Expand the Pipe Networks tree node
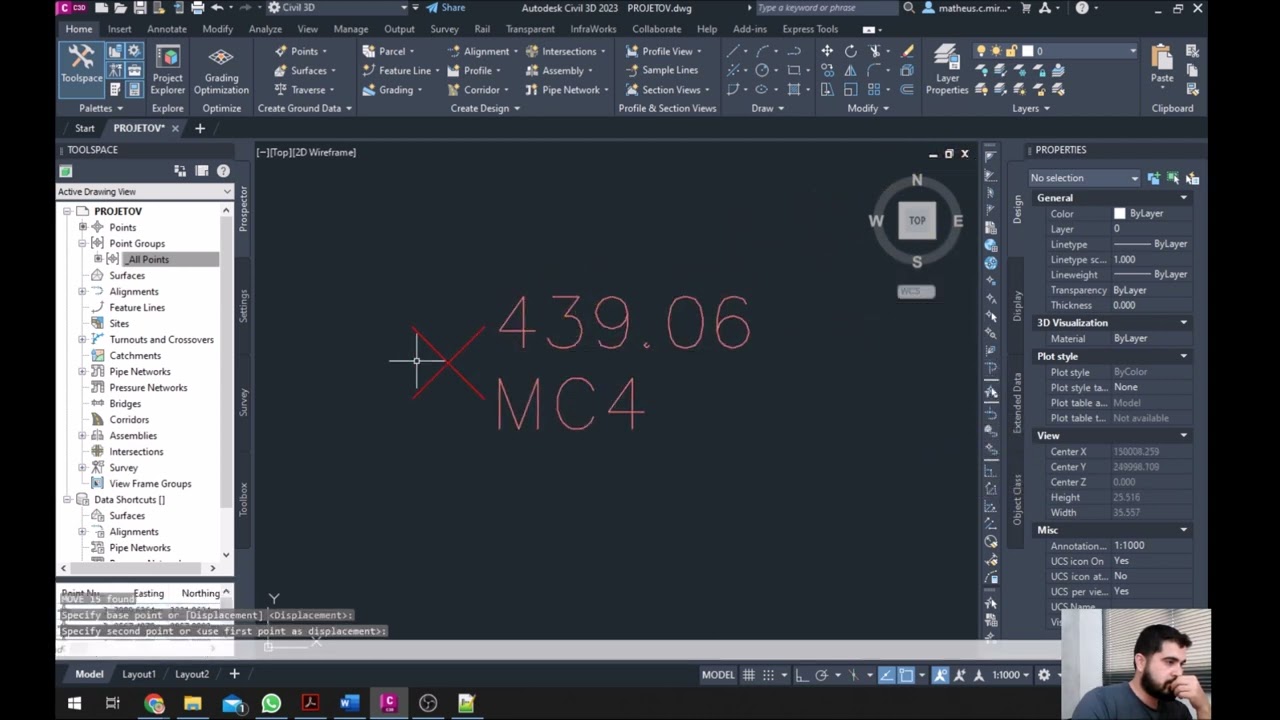The image size is (1280, 720). point(83,372)
